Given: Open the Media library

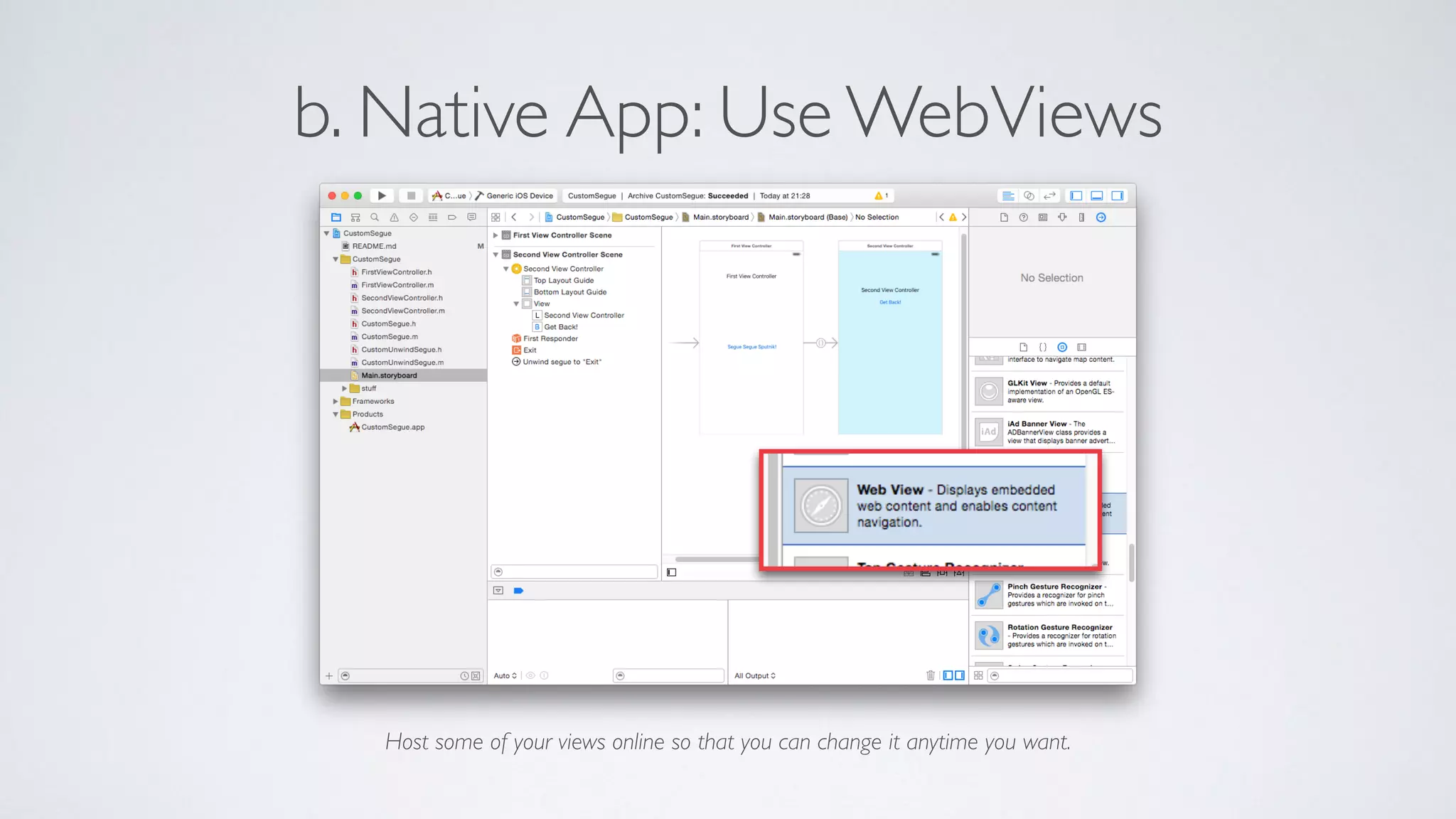Looking at the screenshot, I should pos(1081,348).
